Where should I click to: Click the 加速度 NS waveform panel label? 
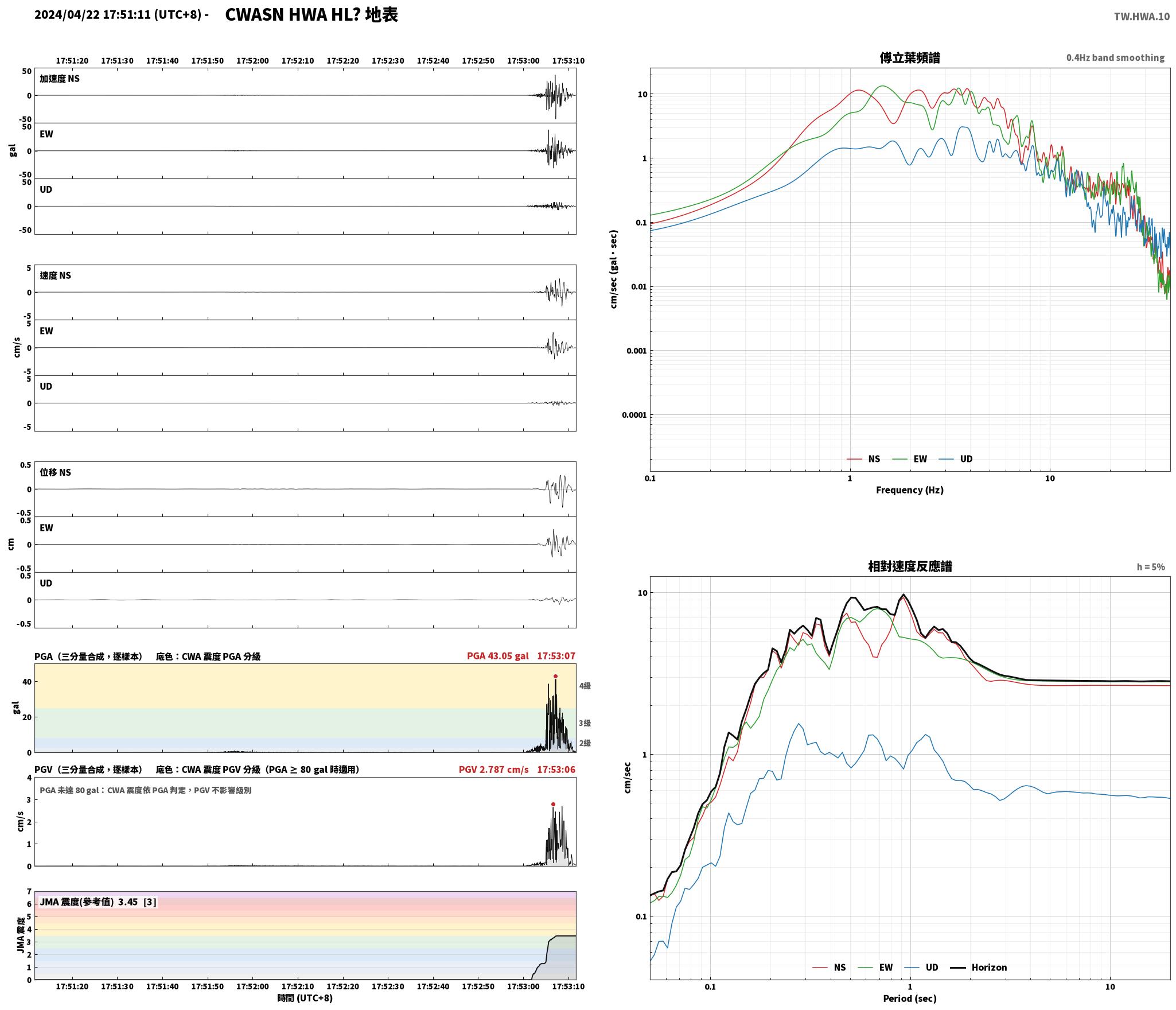tap(60, 79)
